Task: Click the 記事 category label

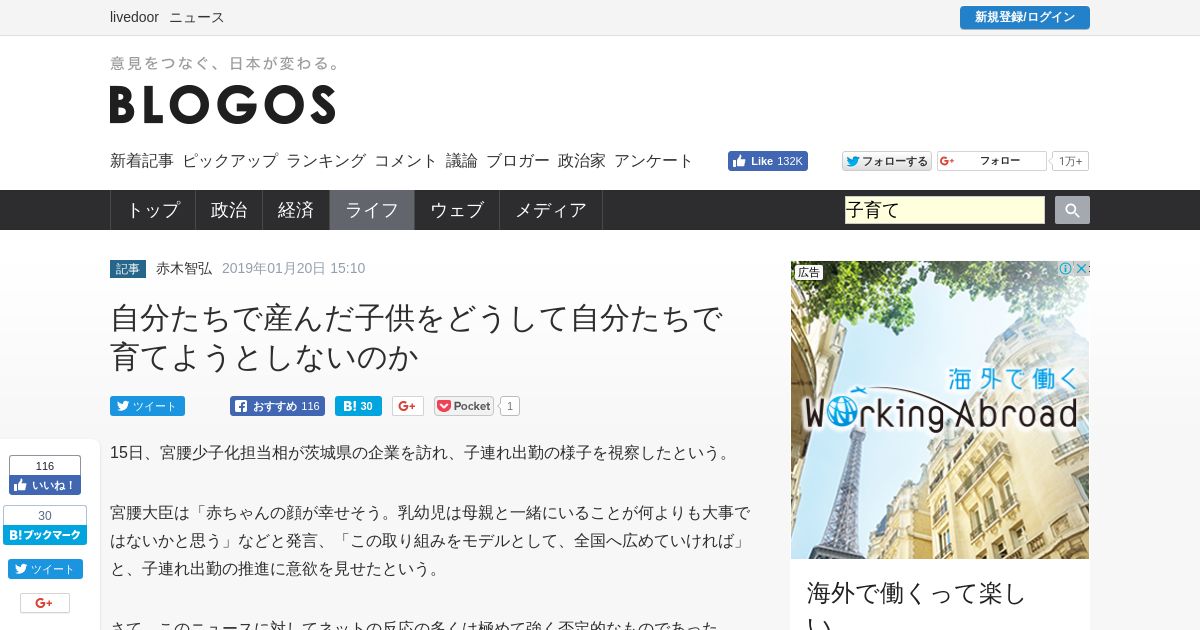Action: (x=128, y=269)
